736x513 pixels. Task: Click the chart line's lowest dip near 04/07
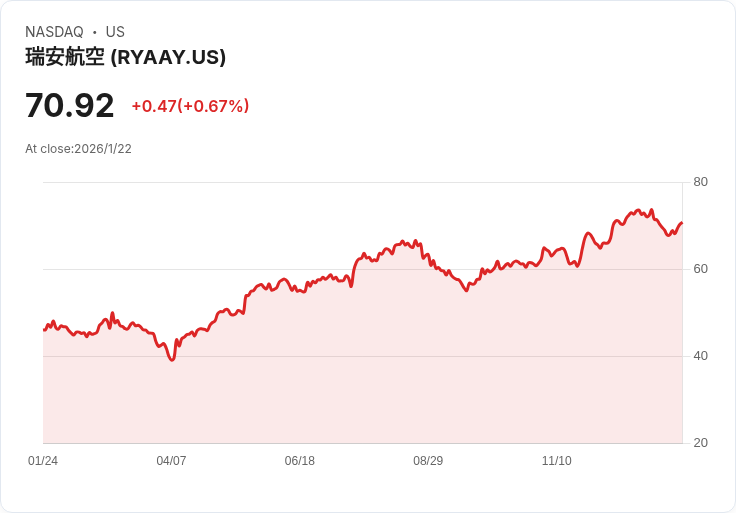[172, 359]
